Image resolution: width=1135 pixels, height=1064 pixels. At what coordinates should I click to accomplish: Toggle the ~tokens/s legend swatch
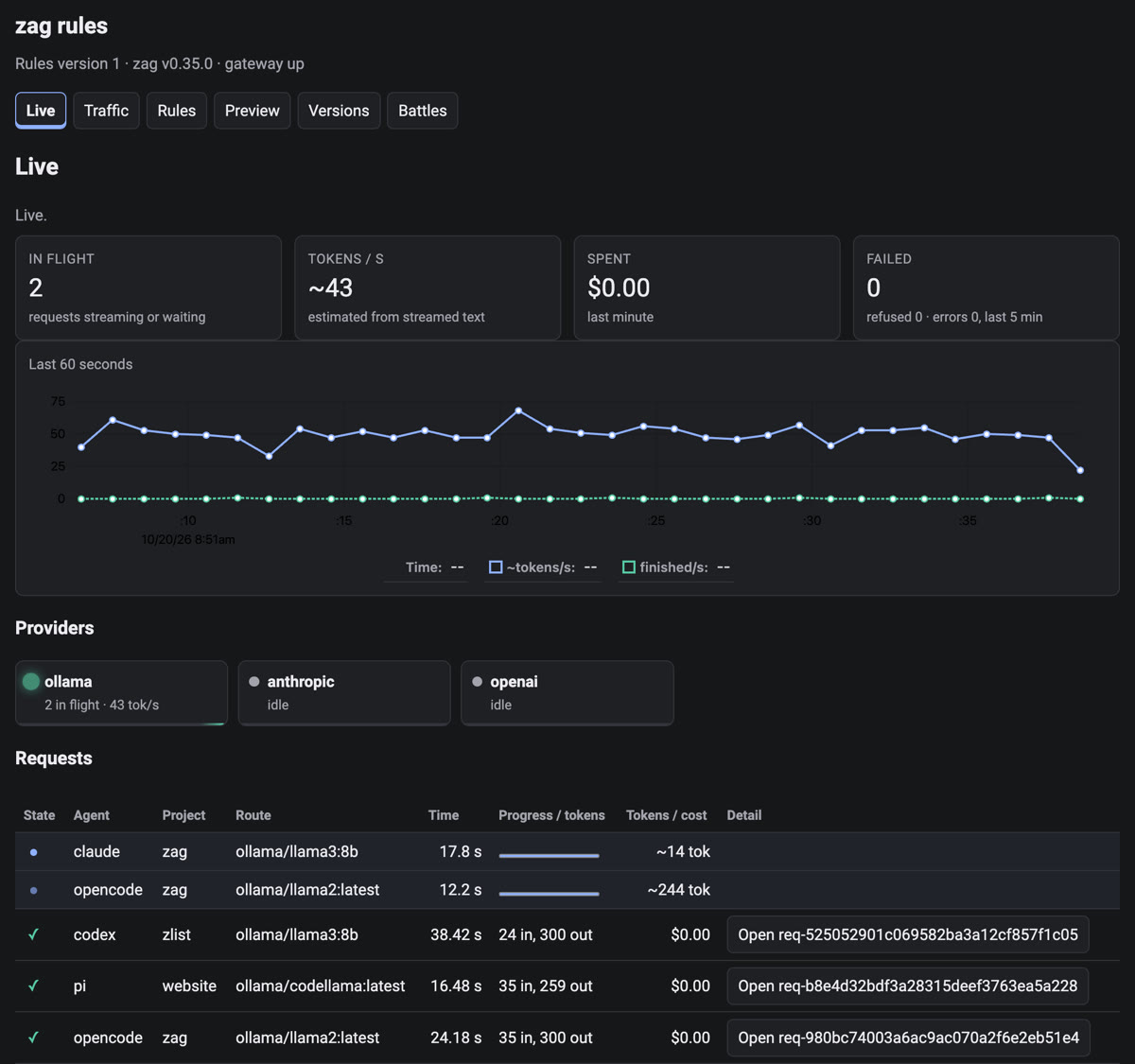click(496, 567)
